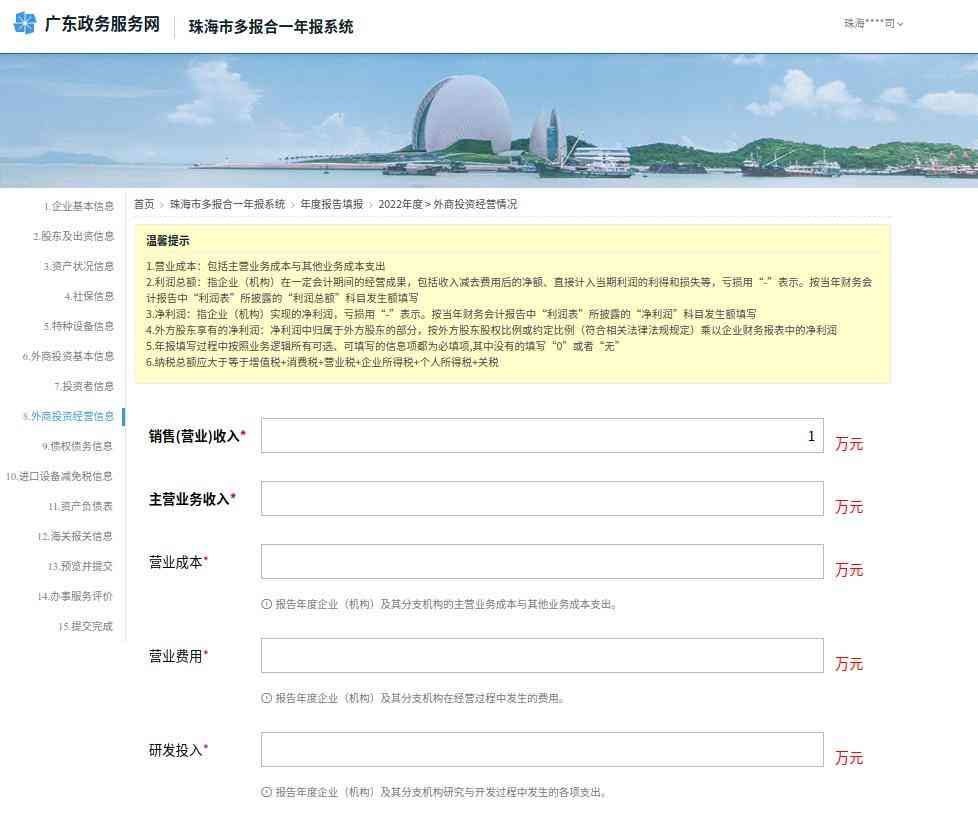
Task: Open 7.投资者信息 in the sidebar
Action: coord(83,386)
